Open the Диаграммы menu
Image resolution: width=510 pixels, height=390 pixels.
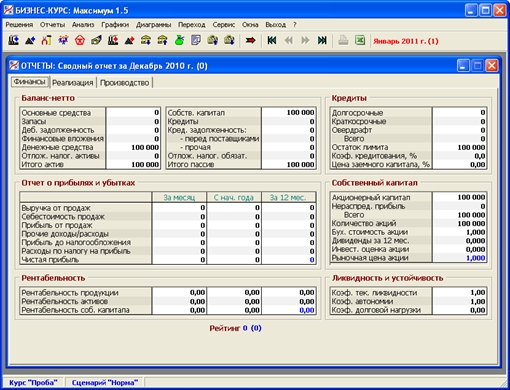coord(153,25)
